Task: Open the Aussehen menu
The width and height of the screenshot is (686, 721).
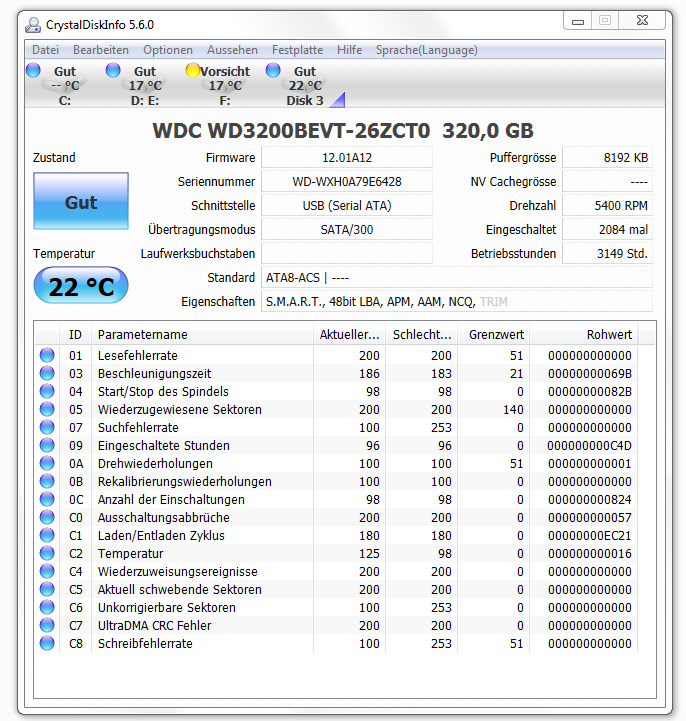Action: coord(232,50)
